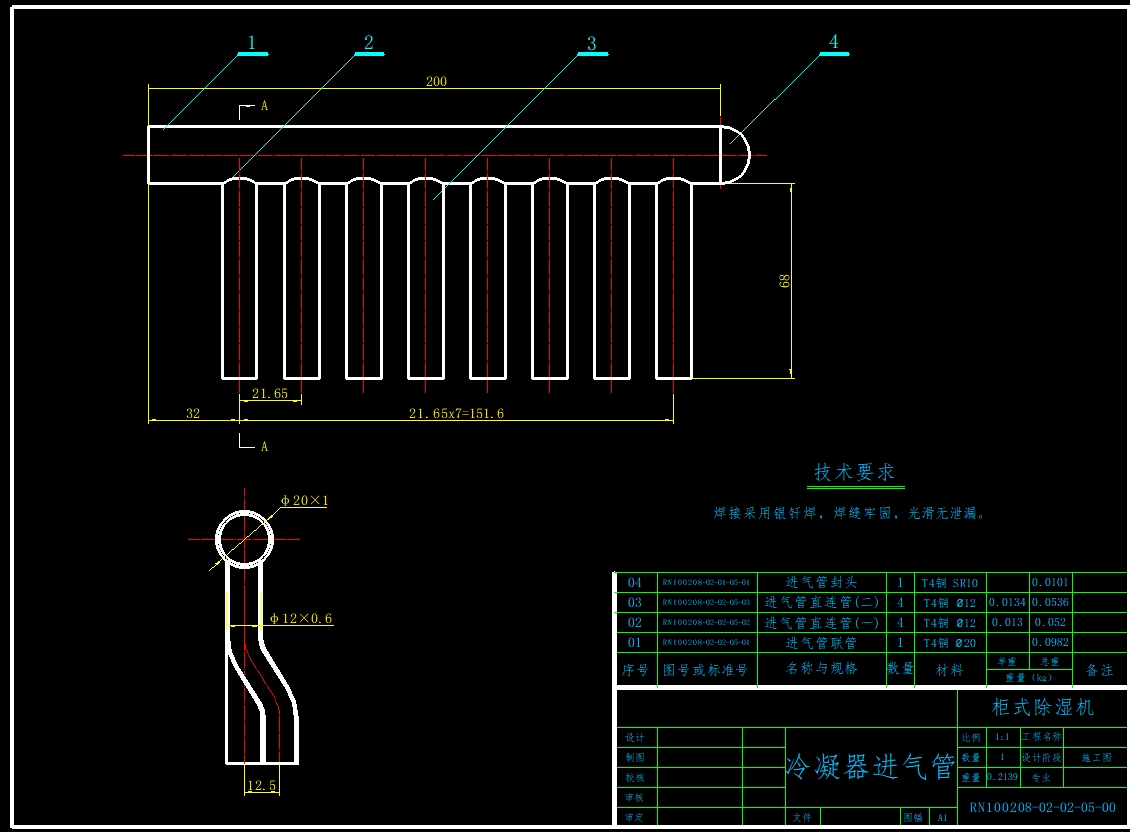
Task: Click the "文件" label
Action: point(801,818)
